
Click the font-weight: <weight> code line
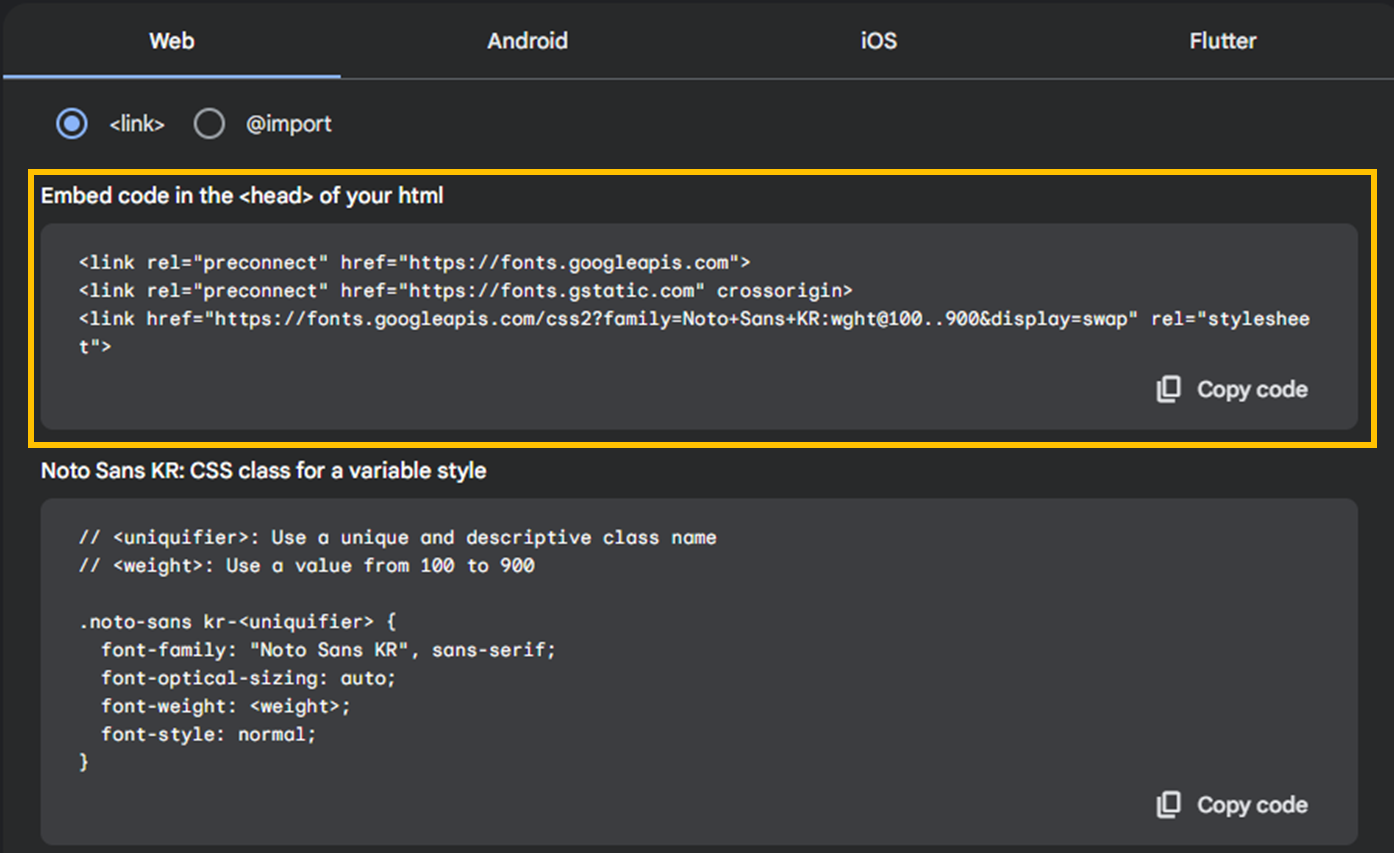click(226, 706)
